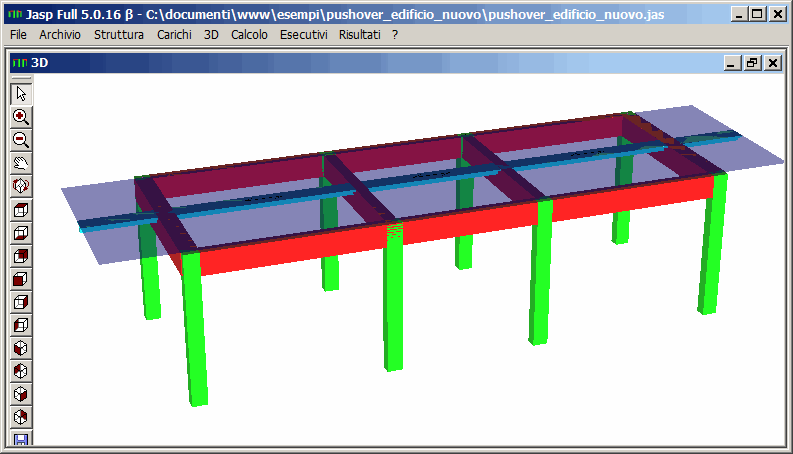Open the 3D menu
This screenshot has height=454, width=793.
[x=211, y=35]
